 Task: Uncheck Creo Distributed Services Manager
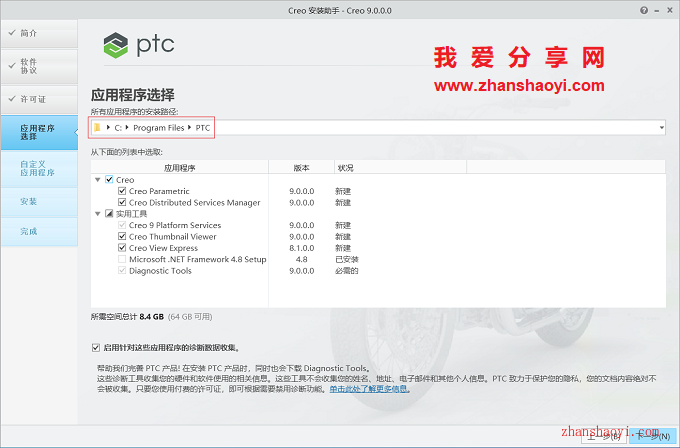pyautogui.click(x=122, y=202)
